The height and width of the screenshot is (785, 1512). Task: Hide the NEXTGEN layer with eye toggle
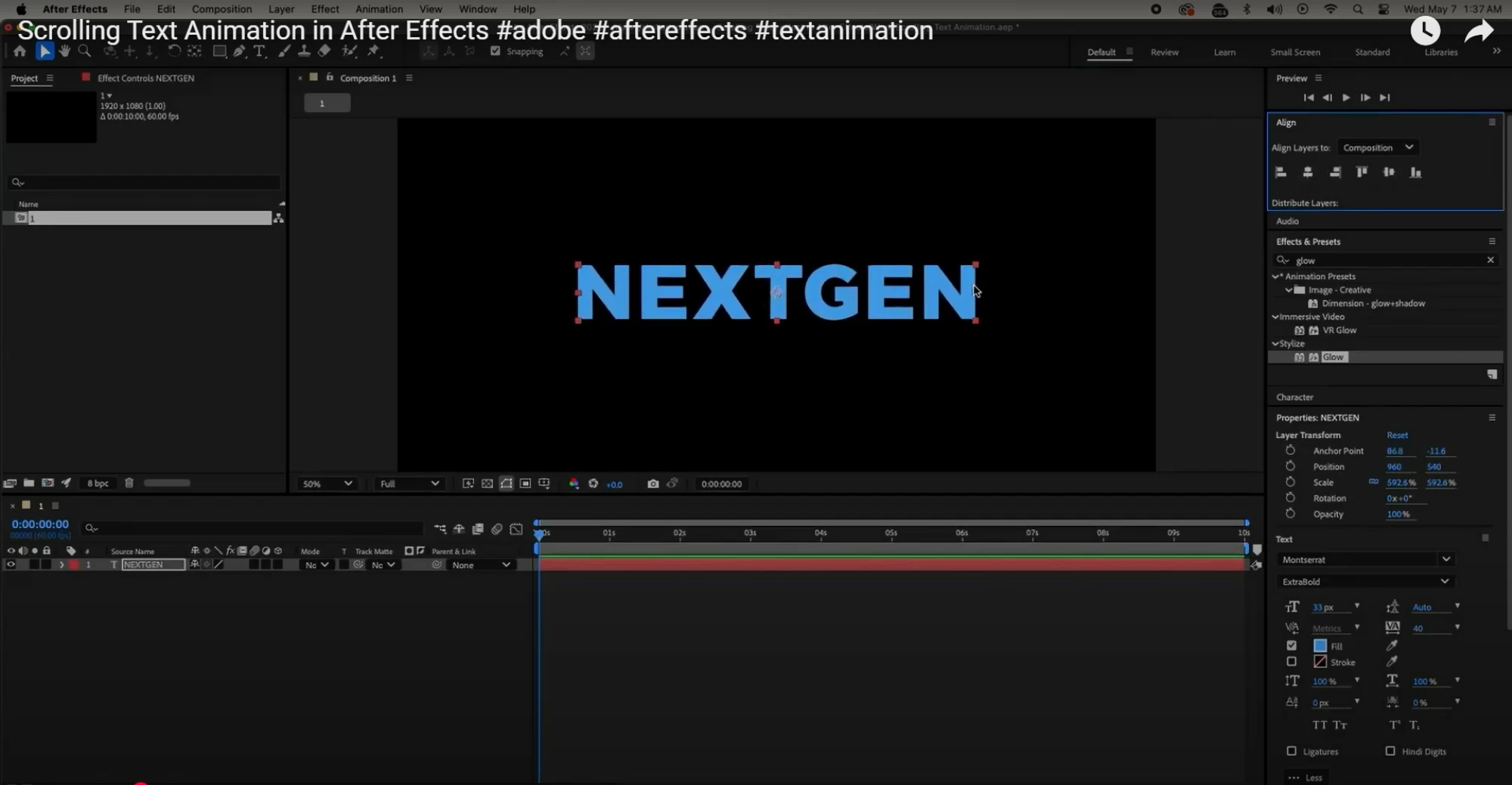pyautogui.click(x=11, y=564)
